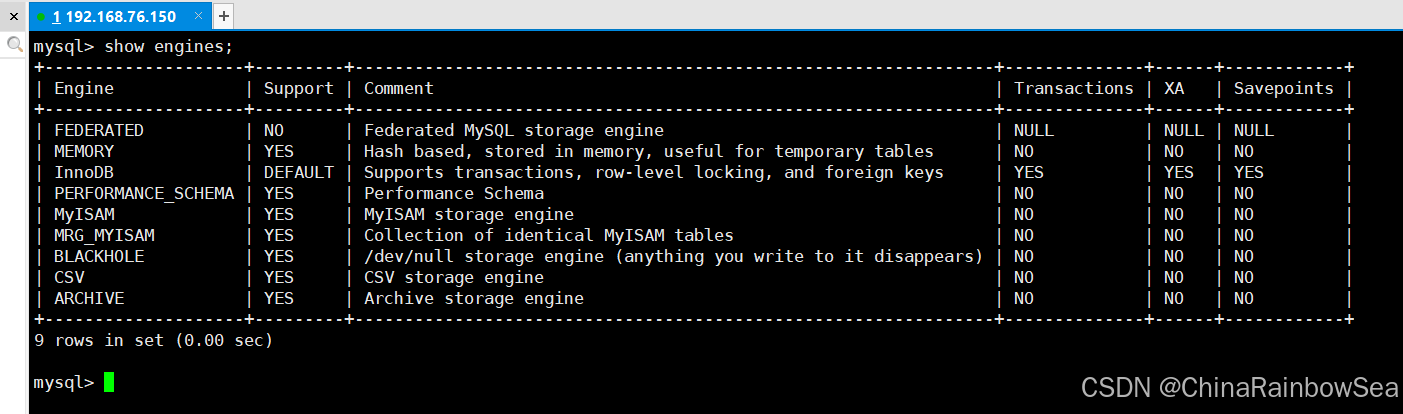
Task: Click the Comment column header
Action: click(398, 88)
